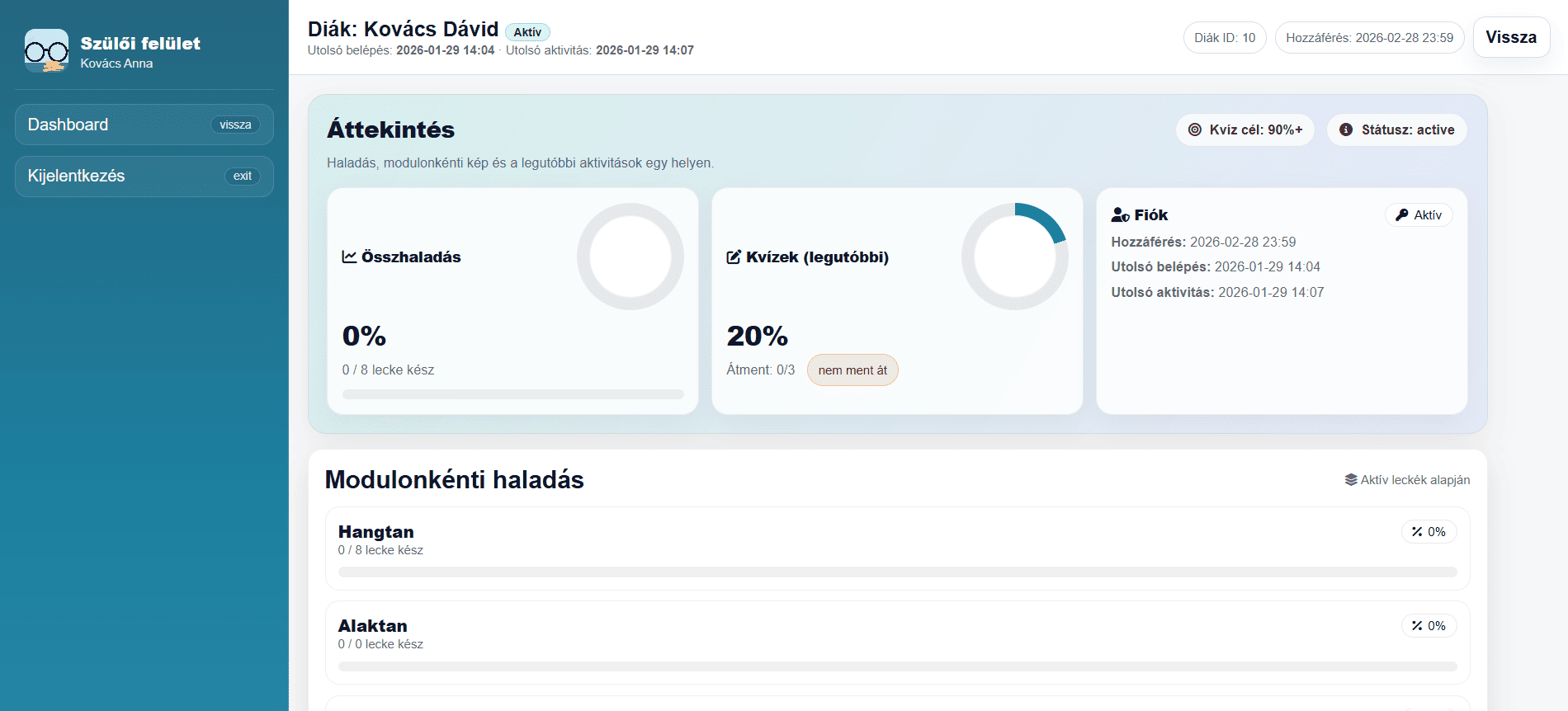Click the chart icon beside Összhaladás

(x=349, y=257)
